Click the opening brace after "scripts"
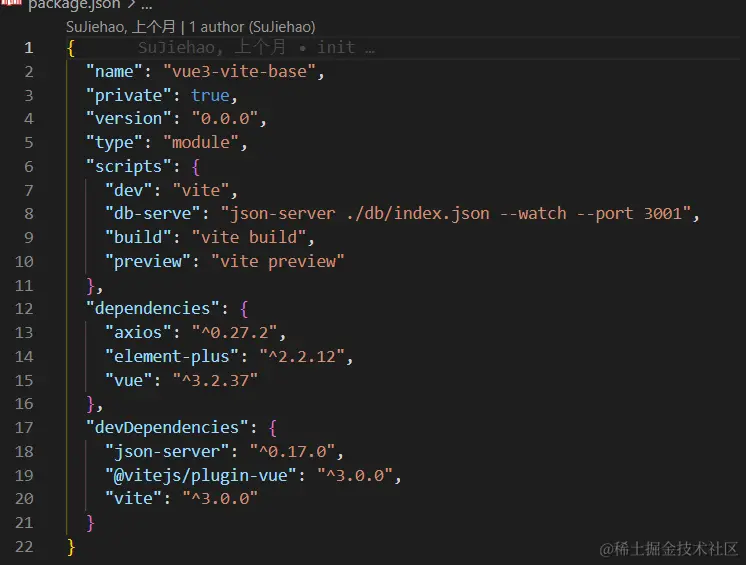The image size is (746, 565). coord(196,167)
